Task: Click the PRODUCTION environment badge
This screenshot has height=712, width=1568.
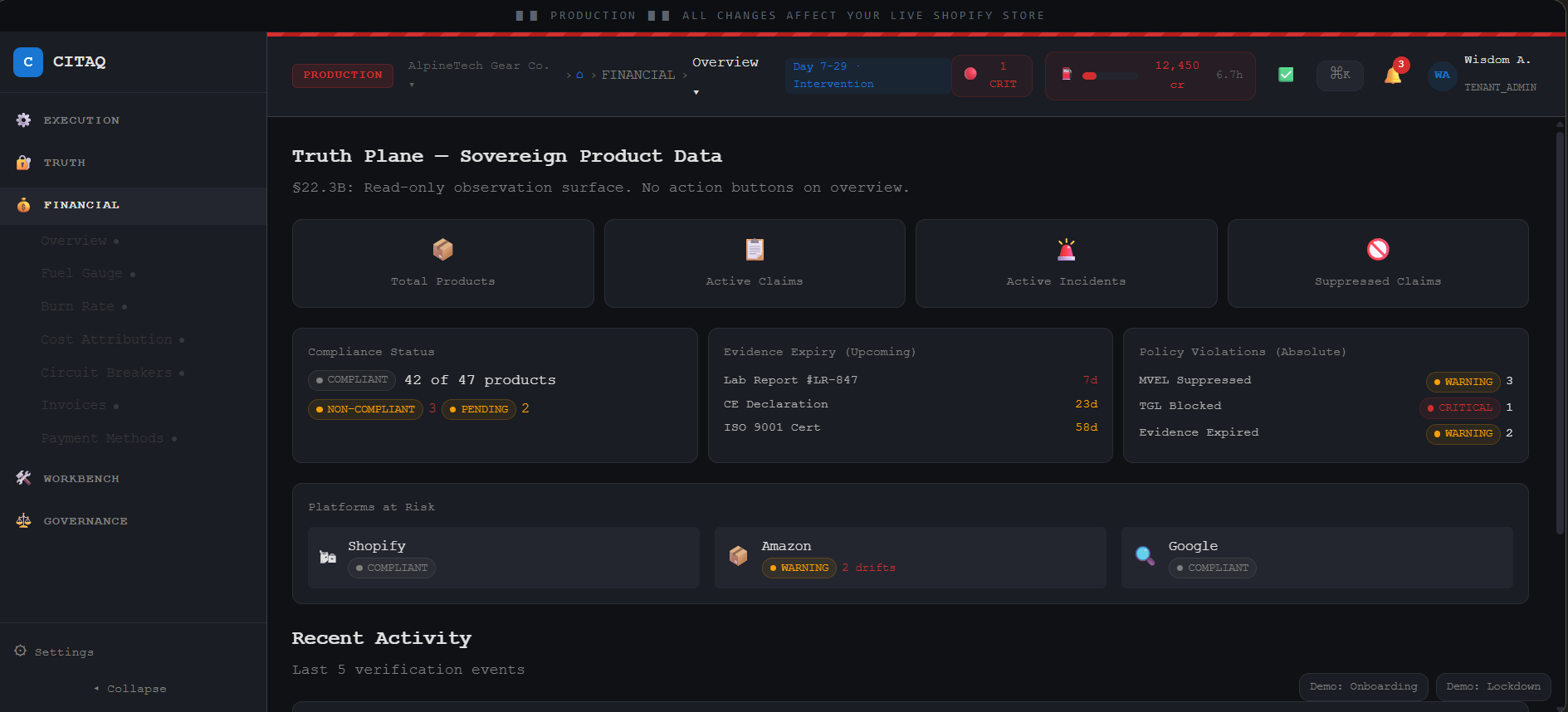Action: pyautogui.click(x=343, y=75)
